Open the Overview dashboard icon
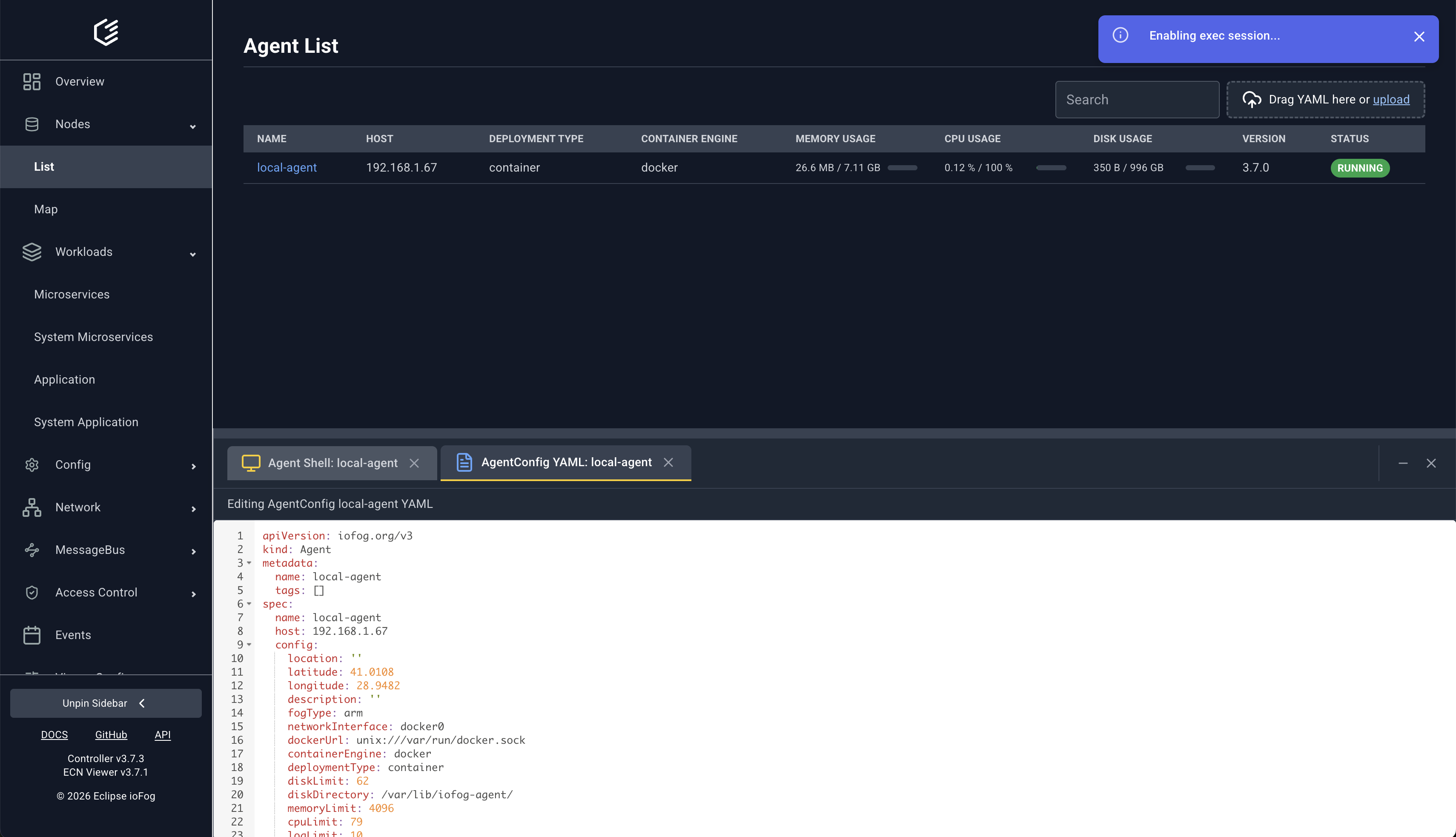 coord(32,81)
